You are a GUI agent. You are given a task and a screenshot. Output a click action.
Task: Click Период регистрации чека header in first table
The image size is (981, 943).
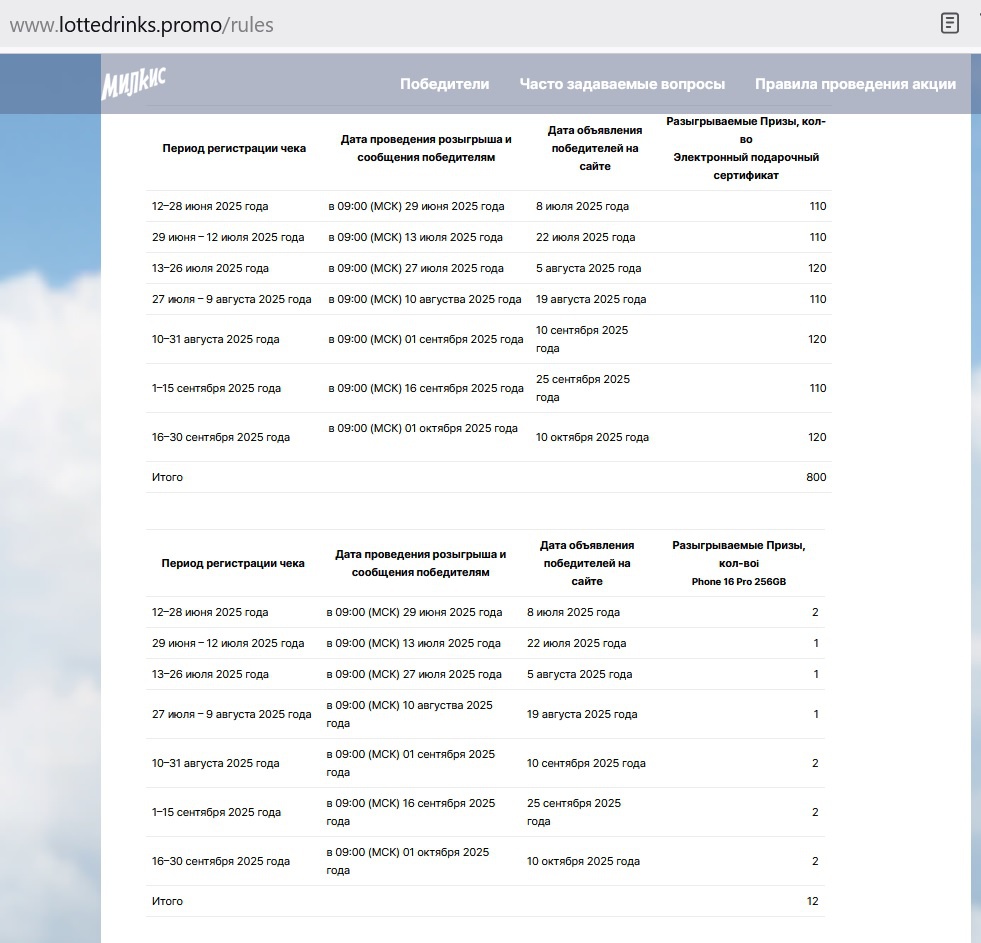[234, 148]
